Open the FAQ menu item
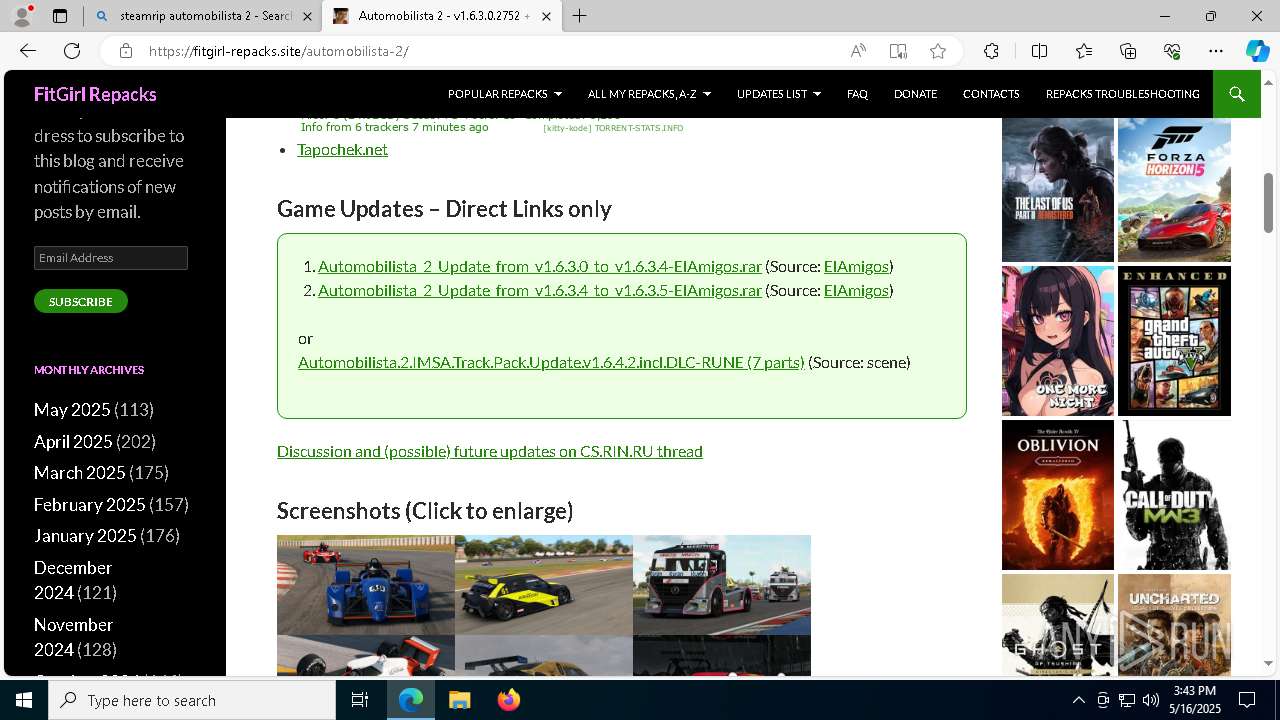 point(857,94)
